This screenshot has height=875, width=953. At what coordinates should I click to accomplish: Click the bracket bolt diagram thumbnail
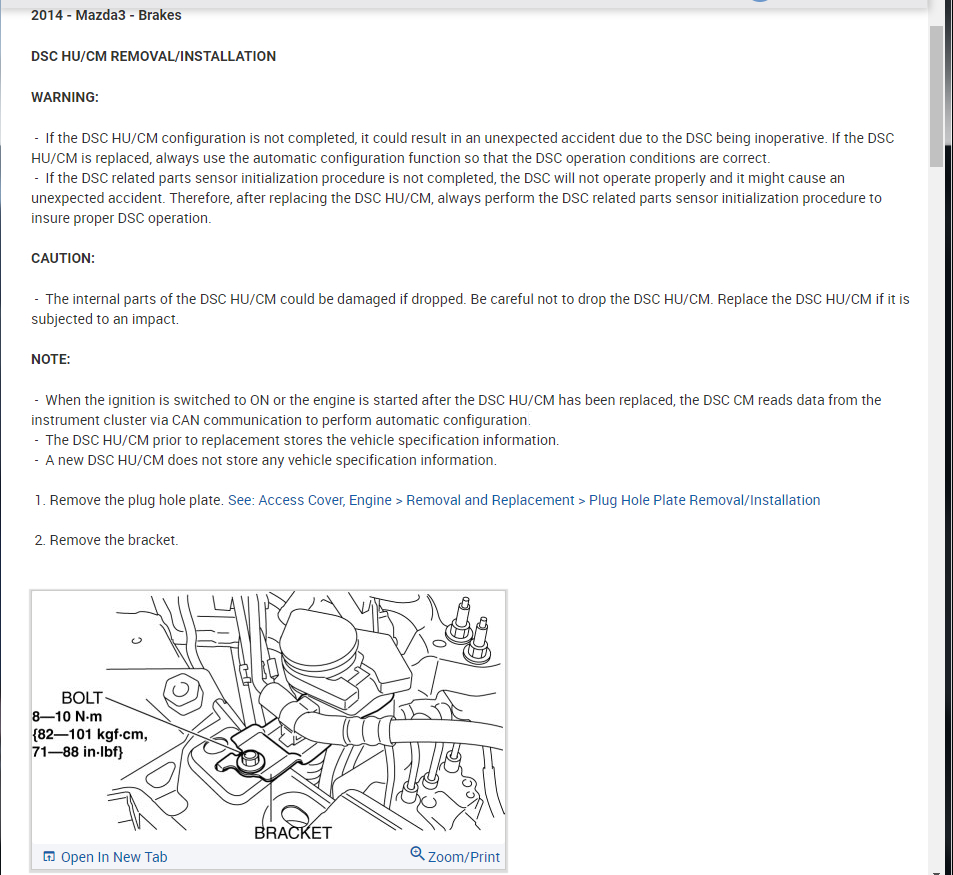(x=268, y=718)
